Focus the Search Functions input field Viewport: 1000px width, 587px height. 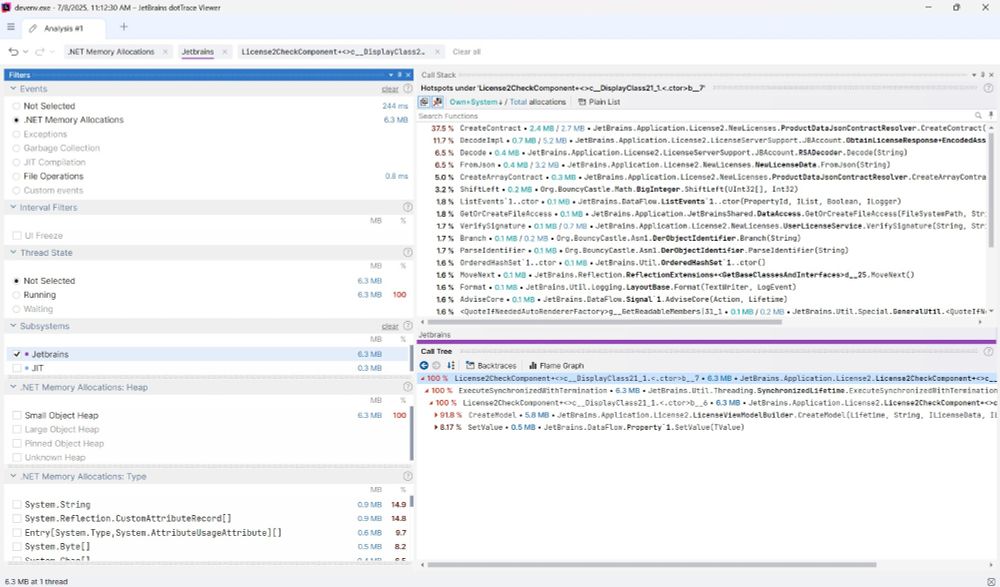(695, 115)
